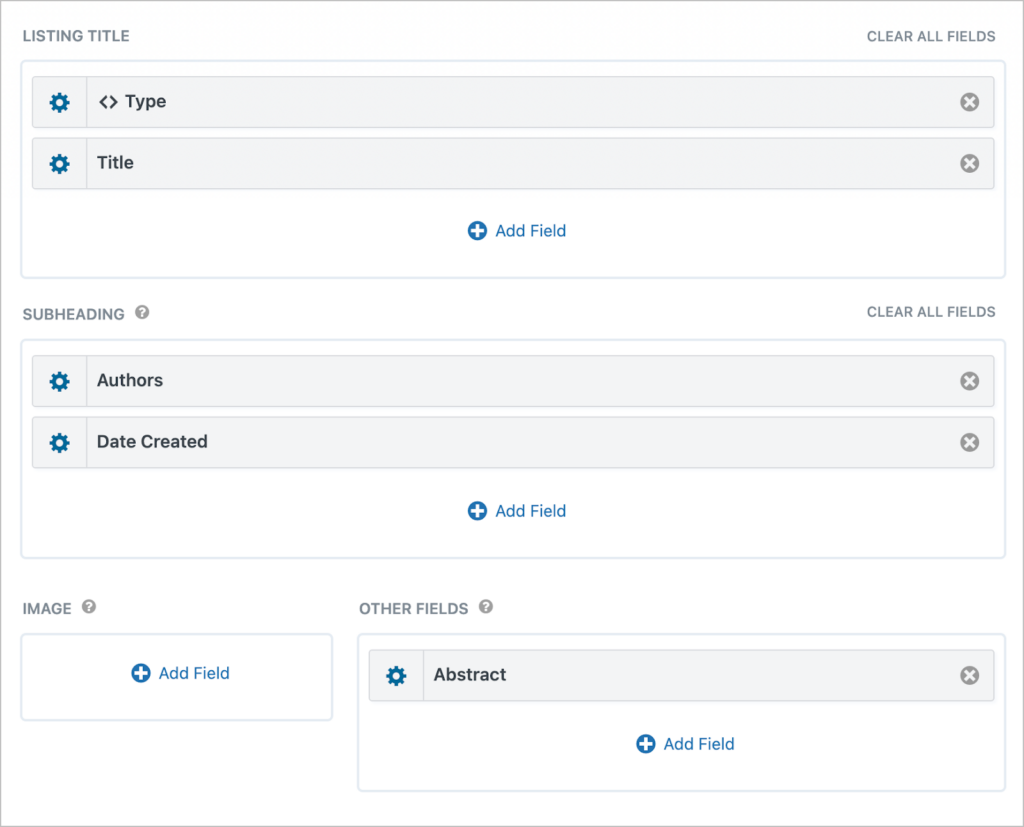The height and width of the screenshot is (827, 1024).
Task: Remove the Date Created field
Action: 970,442
